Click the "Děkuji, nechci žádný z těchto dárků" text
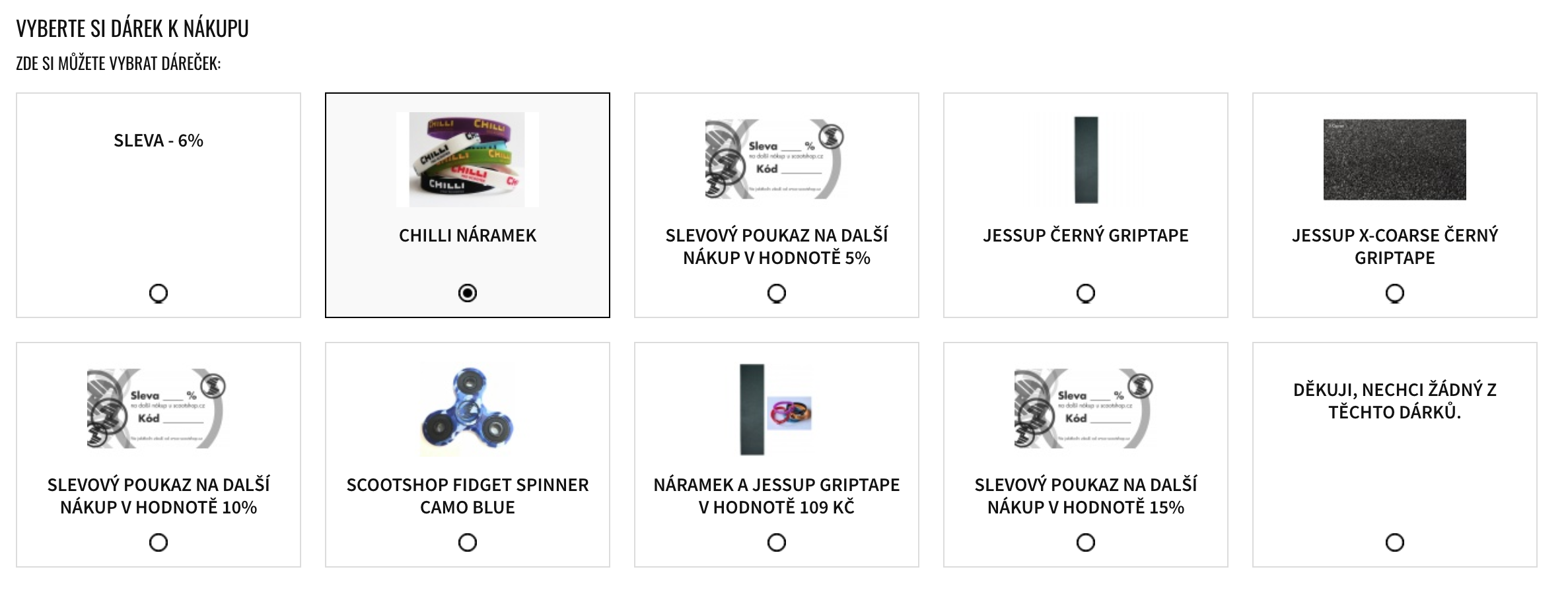Image resolution: width=1568 pixels, height=590 pixels. 1395,401
